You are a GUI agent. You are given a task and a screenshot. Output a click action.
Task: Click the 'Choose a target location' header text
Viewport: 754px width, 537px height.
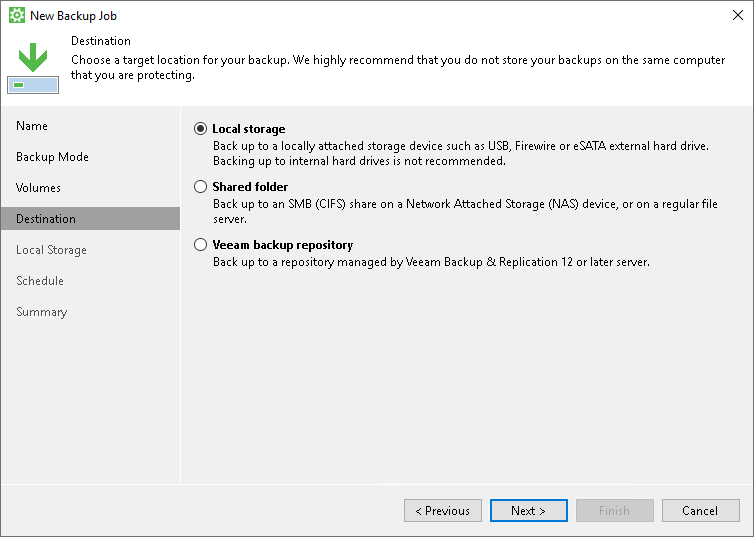(398, 67)
